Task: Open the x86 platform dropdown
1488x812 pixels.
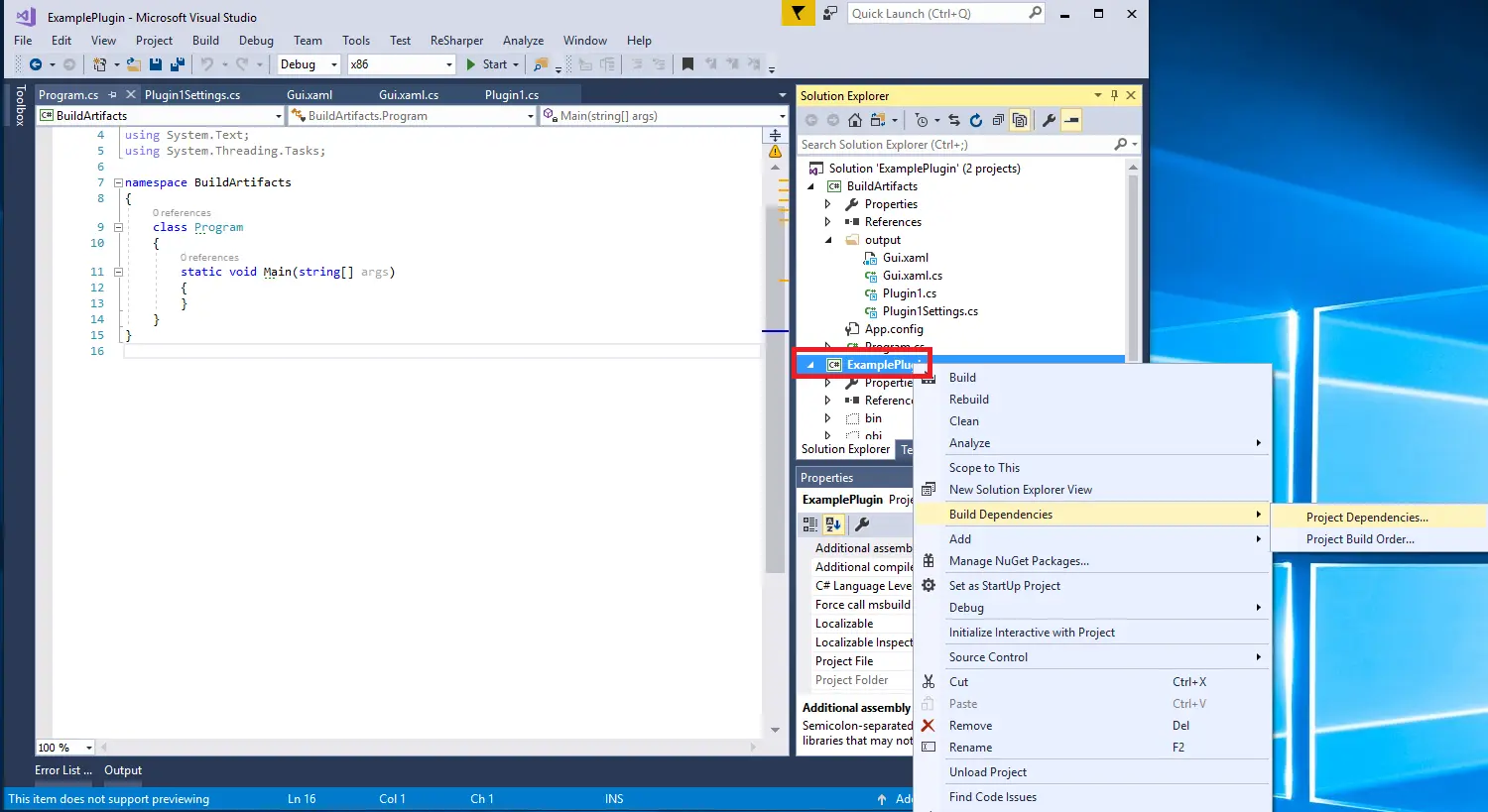Action: pos(401,64)
